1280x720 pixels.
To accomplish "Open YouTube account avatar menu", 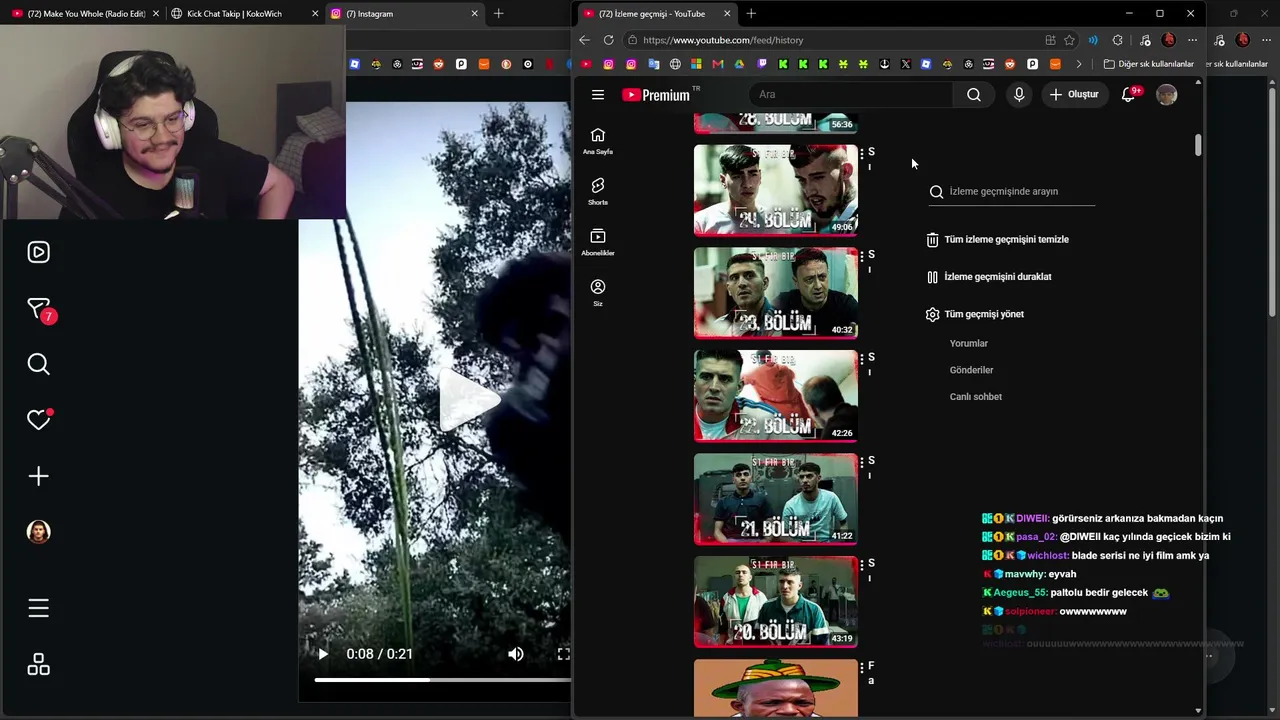I will point(1167,95).
